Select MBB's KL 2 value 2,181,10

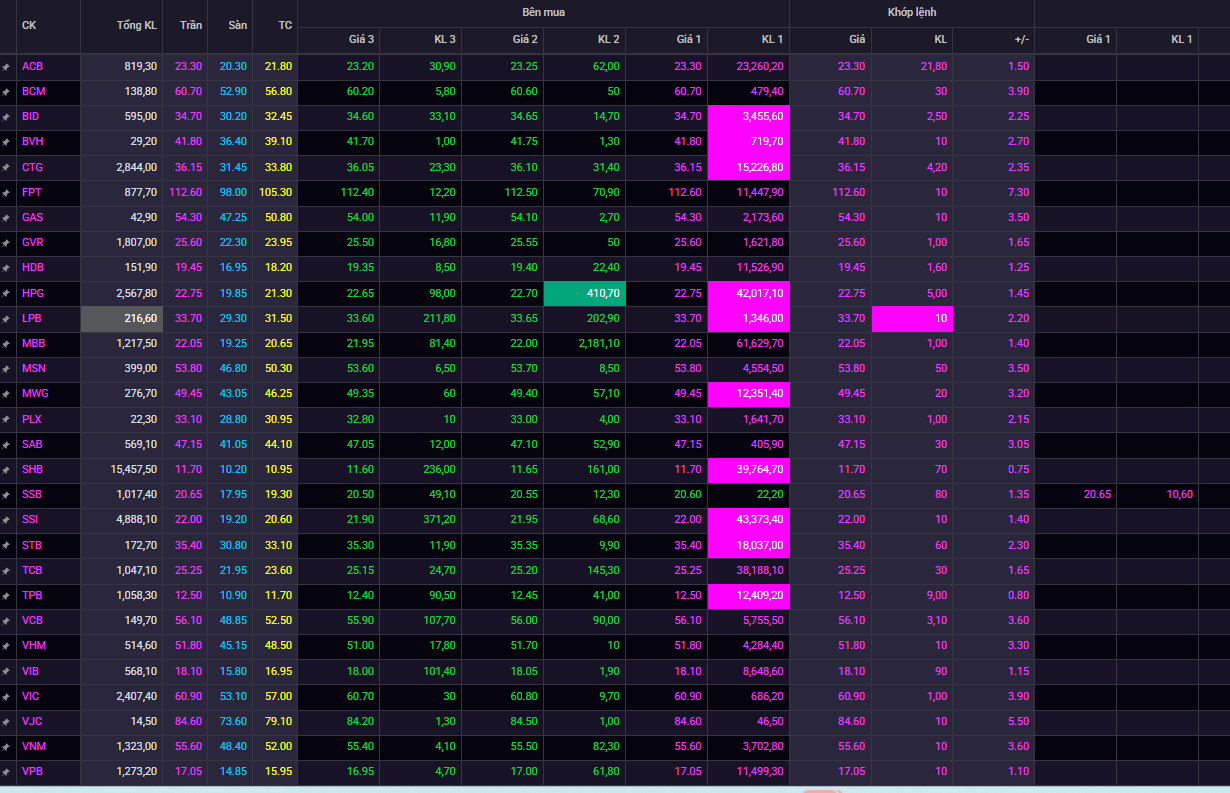point(598,343)
